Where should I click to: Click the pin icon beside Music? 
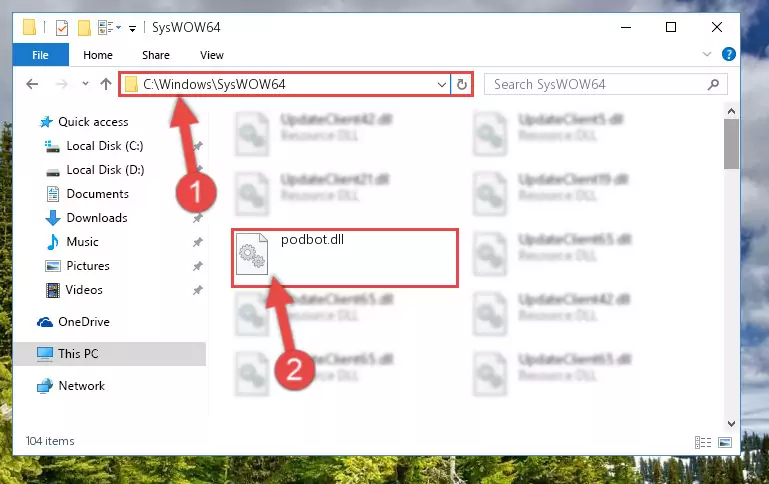point(198,242)
